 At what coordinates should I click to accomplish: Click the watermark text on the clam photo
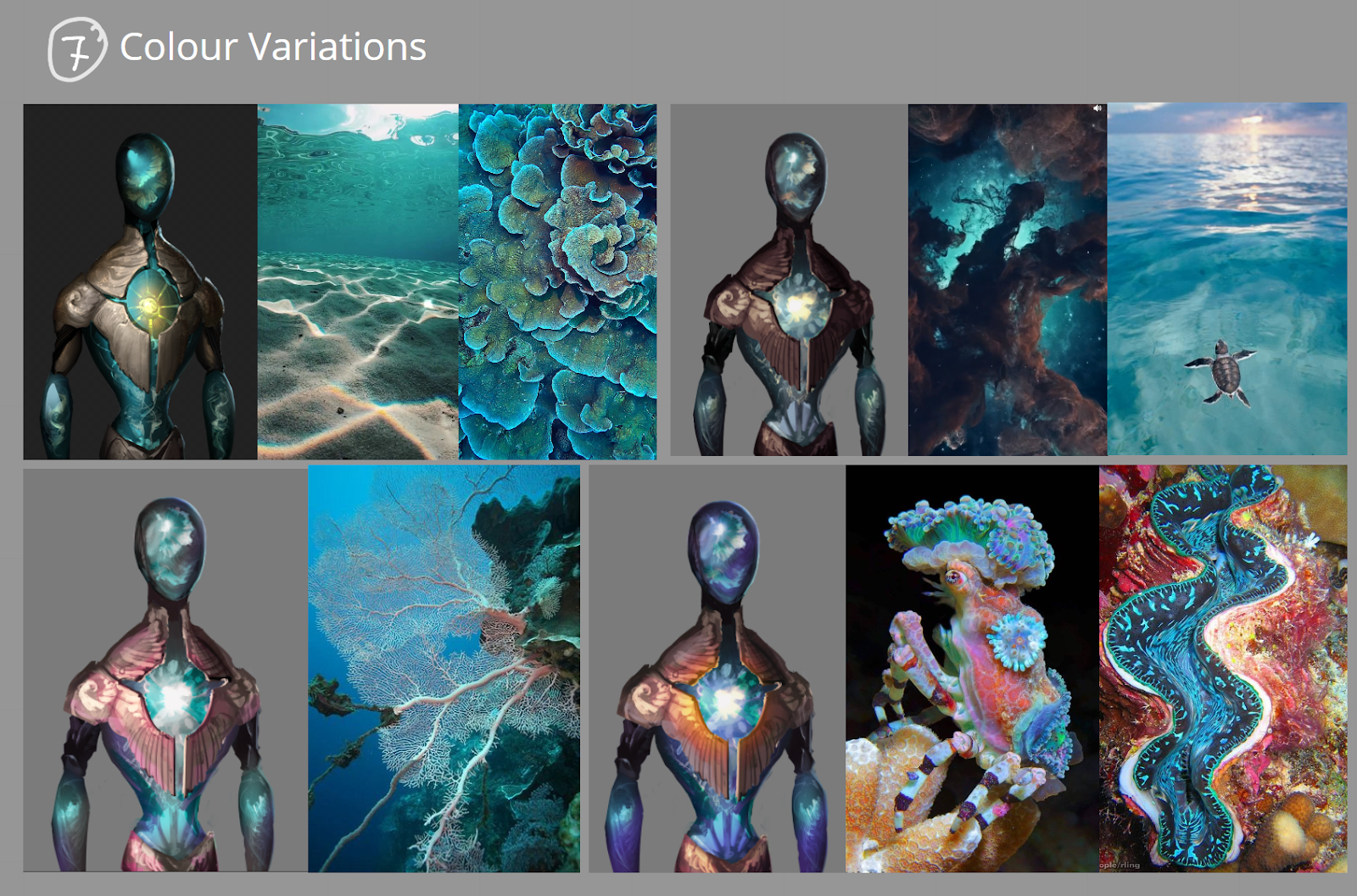[x=1120, y=865]
